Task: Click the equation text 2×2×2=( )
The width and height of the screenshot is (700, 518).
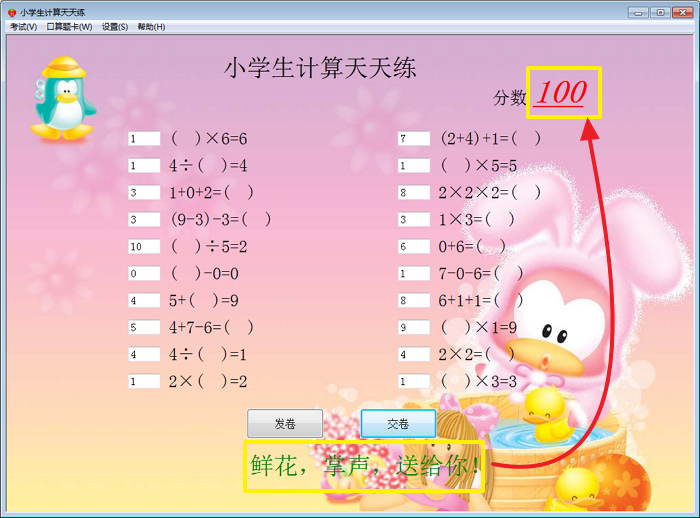Action: click(x=490, y=192)
